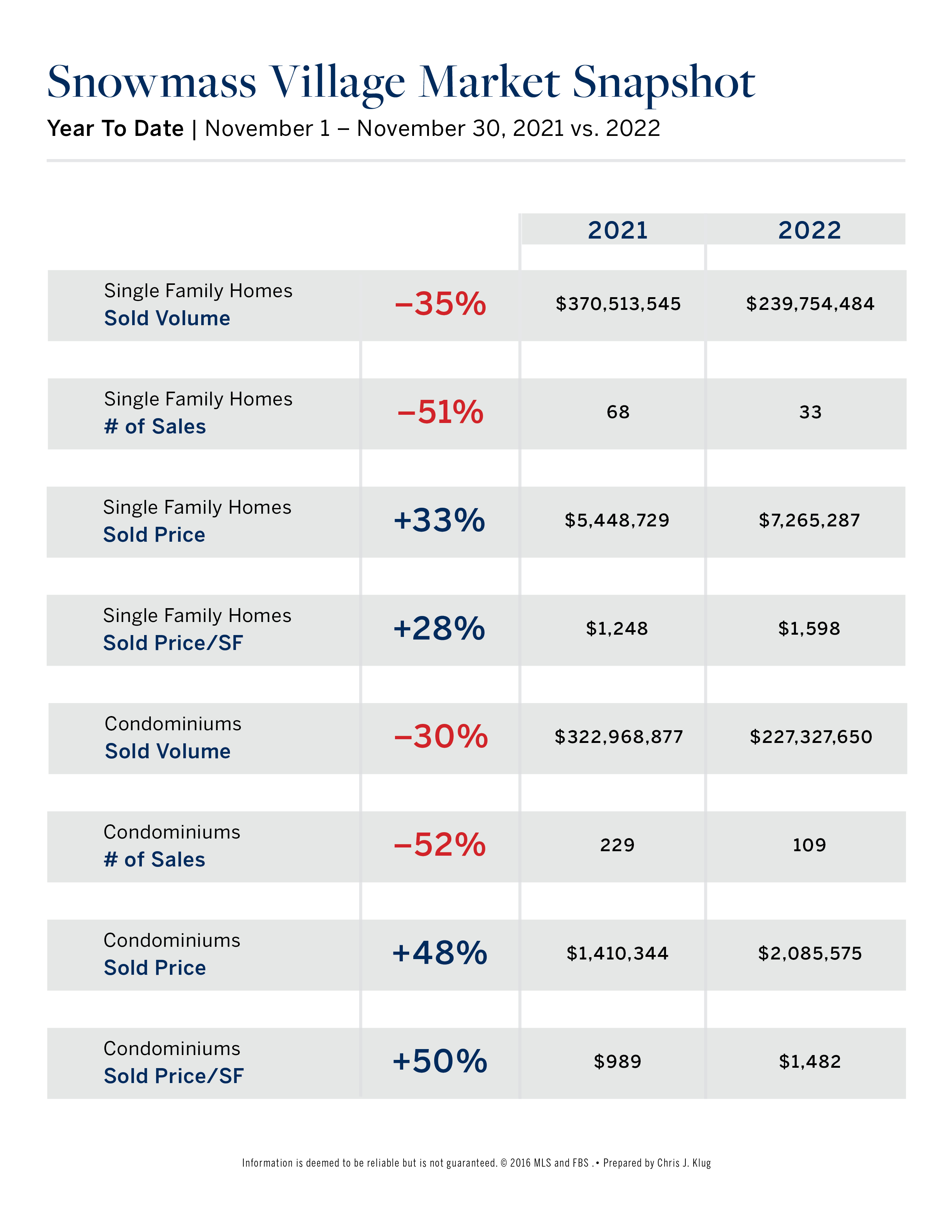Select the $322,968,877 cell

pyautogui.click(x=619, y=737)
